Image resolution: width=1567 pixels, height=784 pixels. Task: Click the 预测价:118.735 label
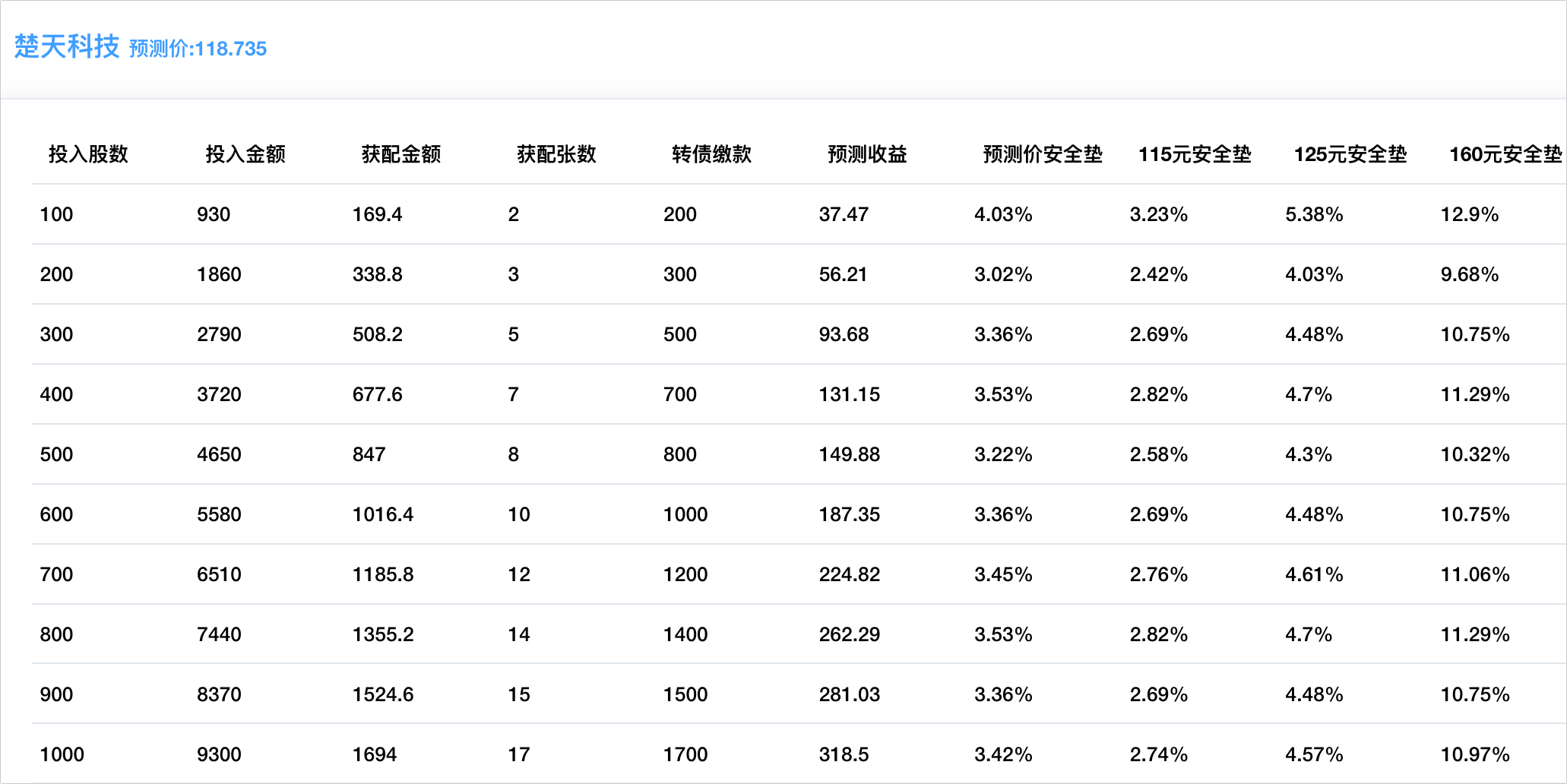[198, 49]
